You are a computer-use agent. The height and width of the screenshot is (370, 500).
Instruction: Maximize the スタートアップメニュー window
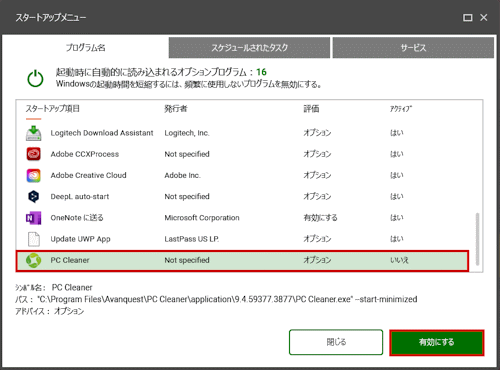[468, 18]
